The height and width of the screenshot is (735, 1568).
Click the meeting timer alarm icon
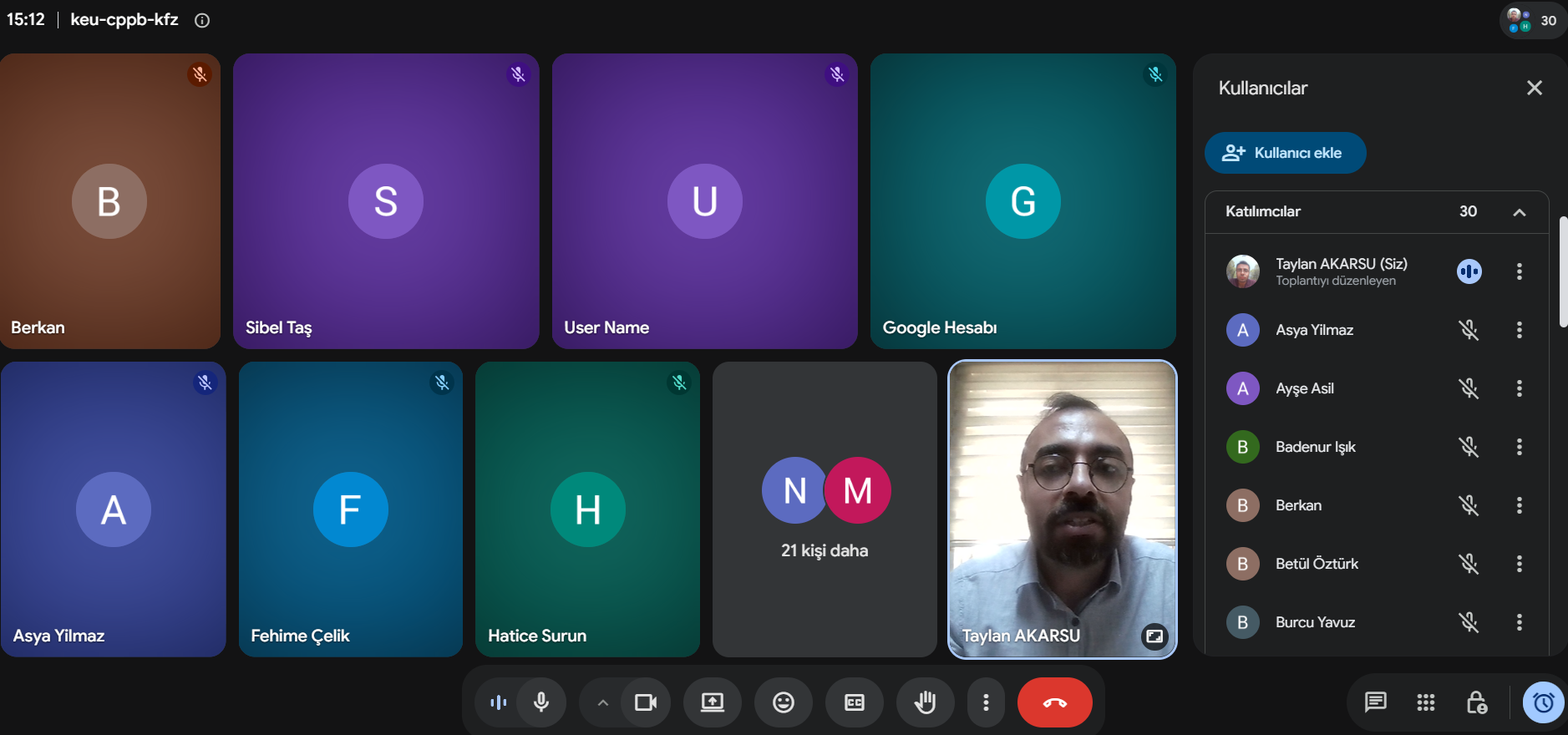point(1544,702)
